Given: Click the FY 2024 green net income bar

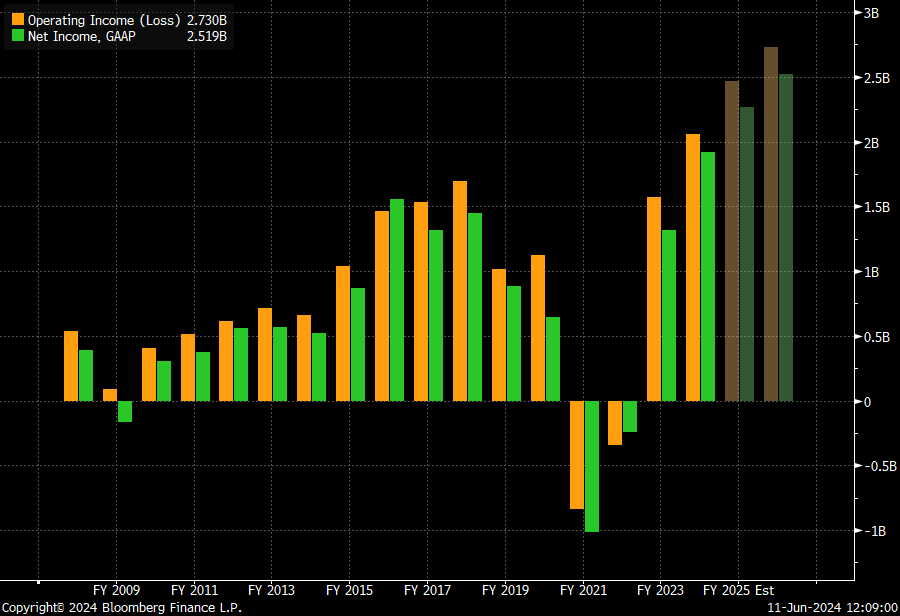Looking at the screenshot, I should point(708,277).
